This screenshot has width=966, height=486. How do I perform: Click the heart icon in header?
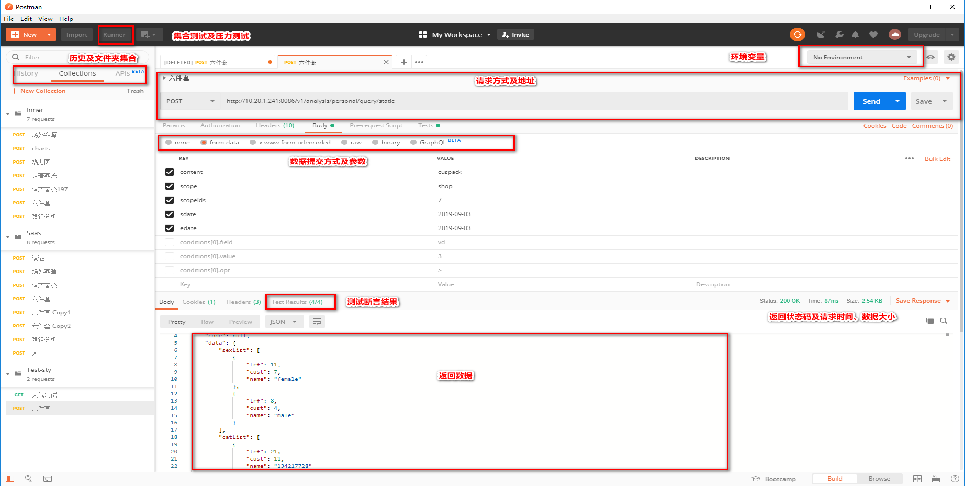[x=873, y=35]
